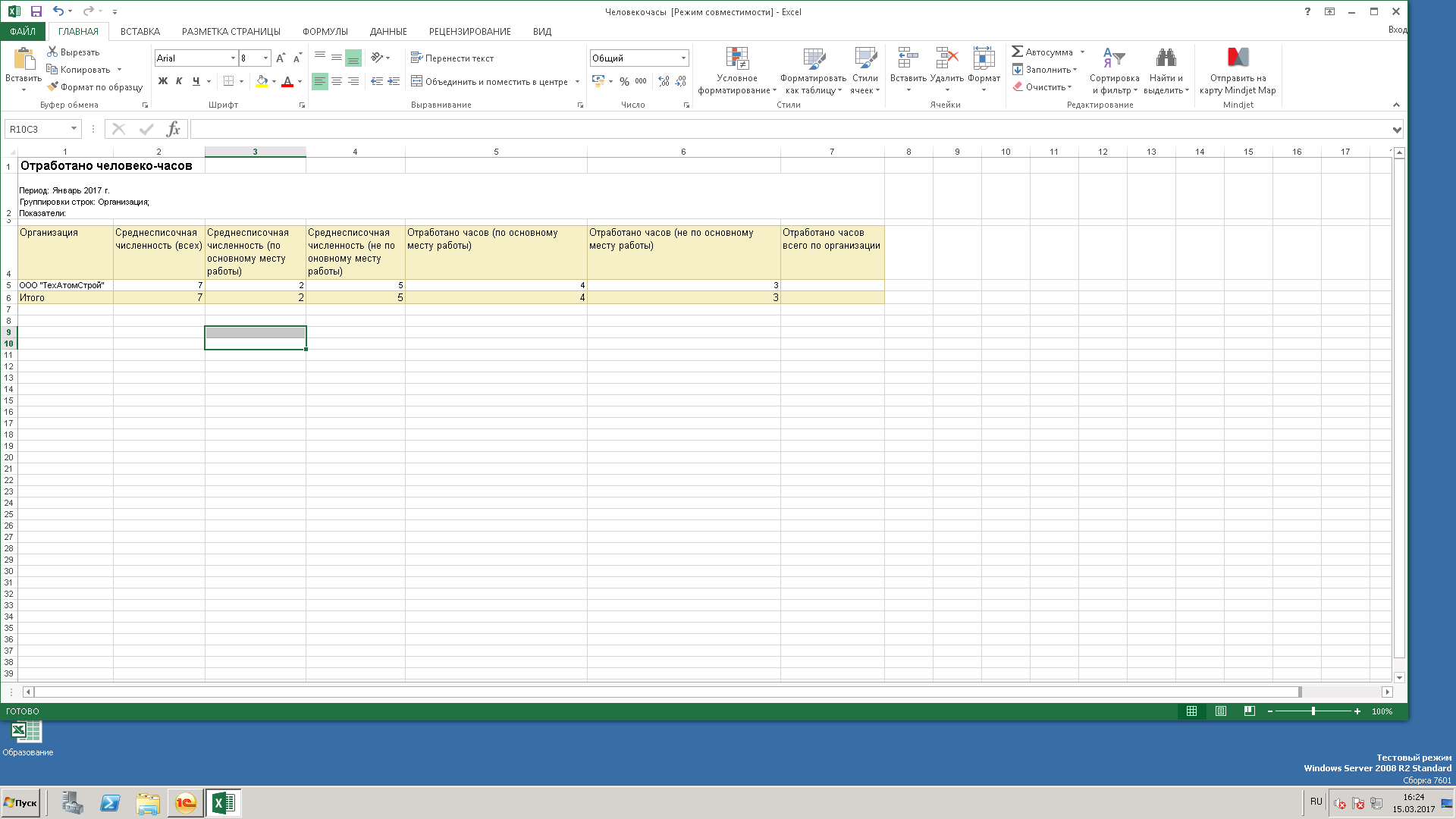Switch to the ФОРМУЛЫ ribbon tab
This screenshot has height=819, width=1456.
click(325, 31)
